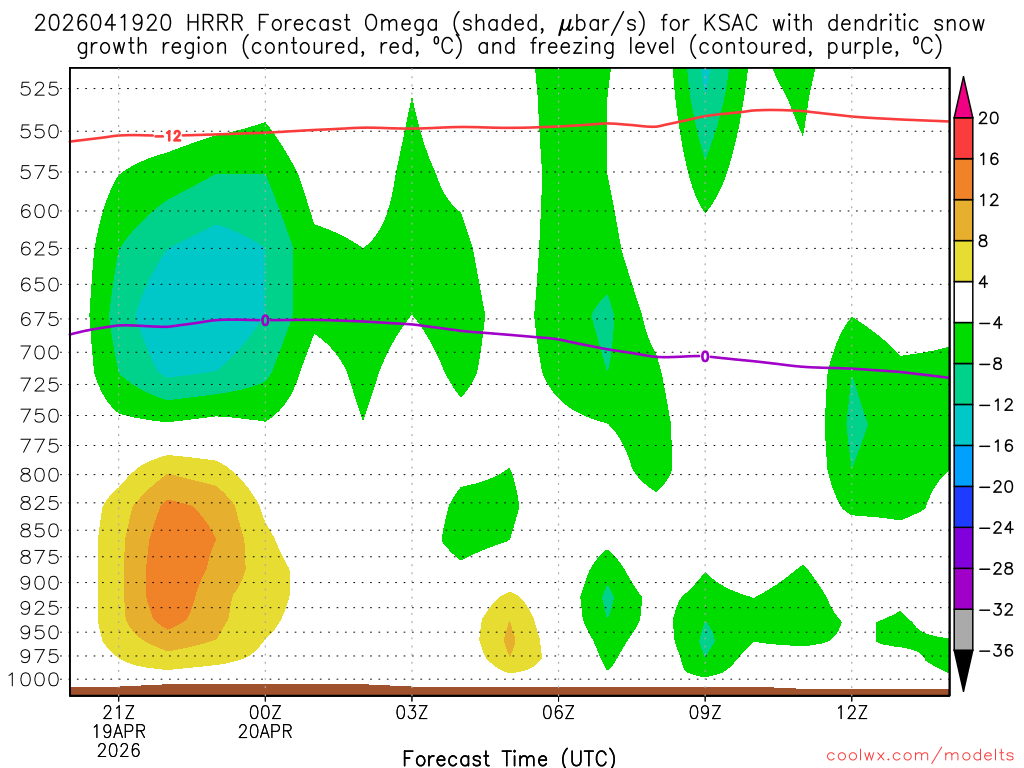
Task: Click the blue color bar segment between -20 and -24
Action: coord(963,507)
